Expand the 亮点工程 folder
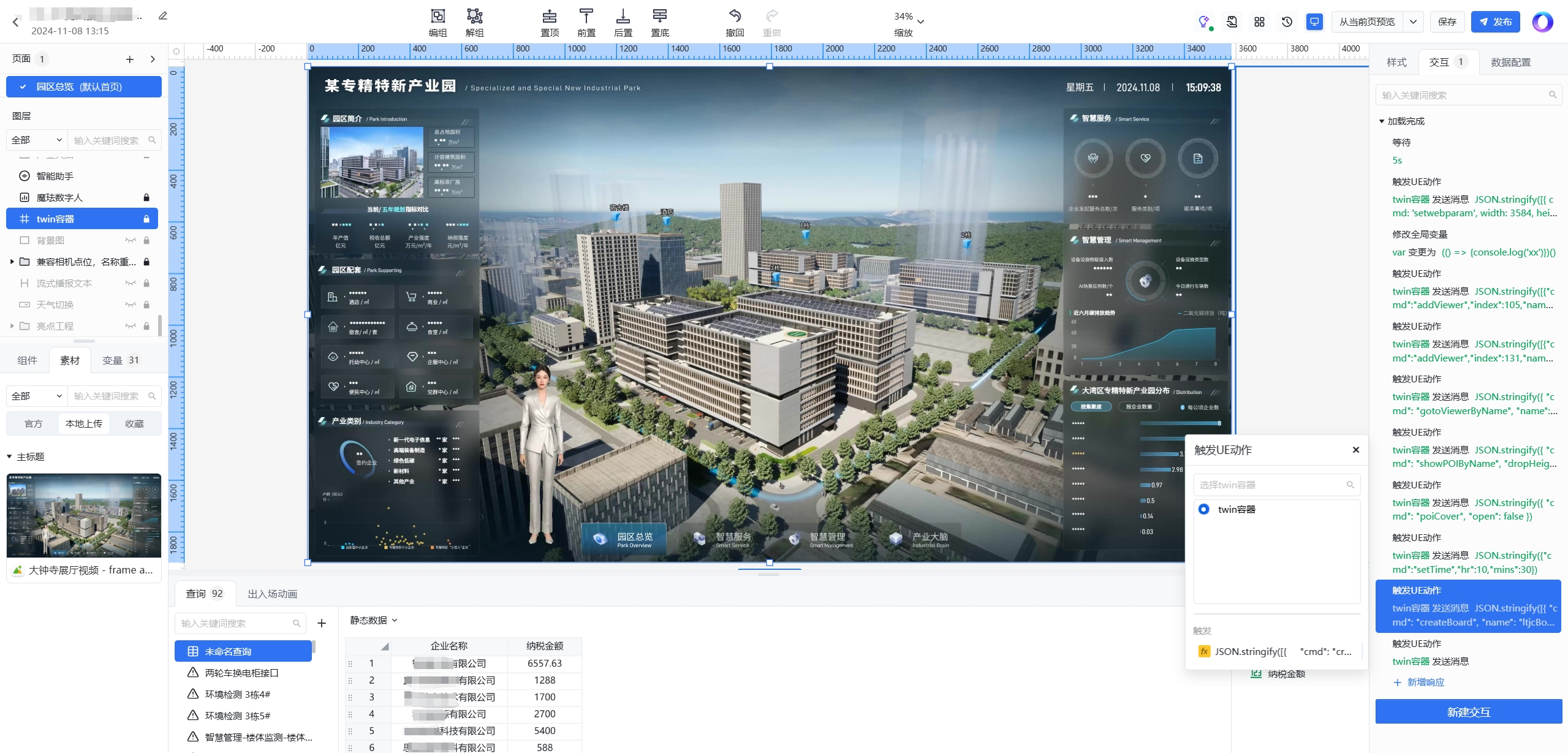 click(12, 327)
